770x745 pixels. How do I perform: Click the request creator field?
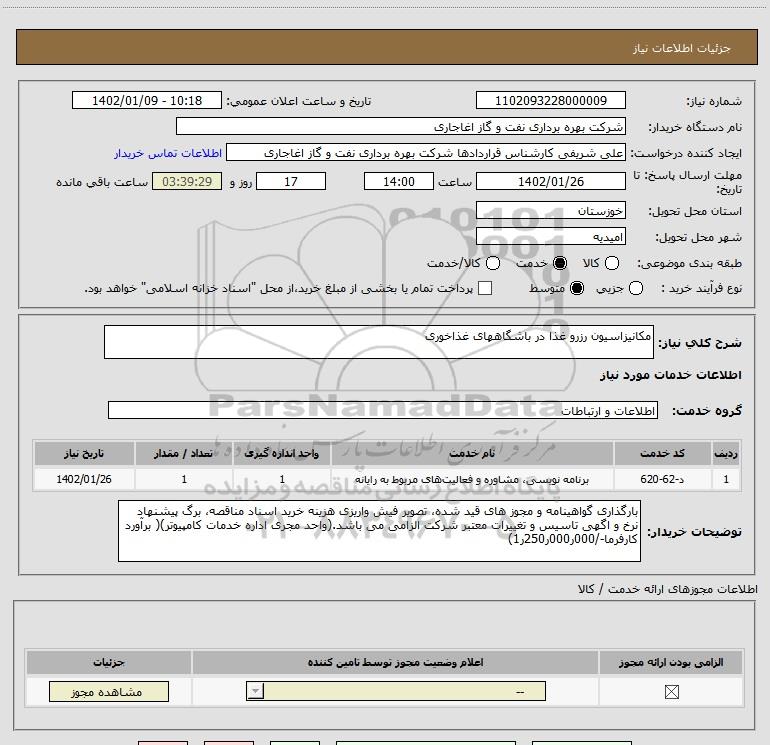click(x=426, y=153)
